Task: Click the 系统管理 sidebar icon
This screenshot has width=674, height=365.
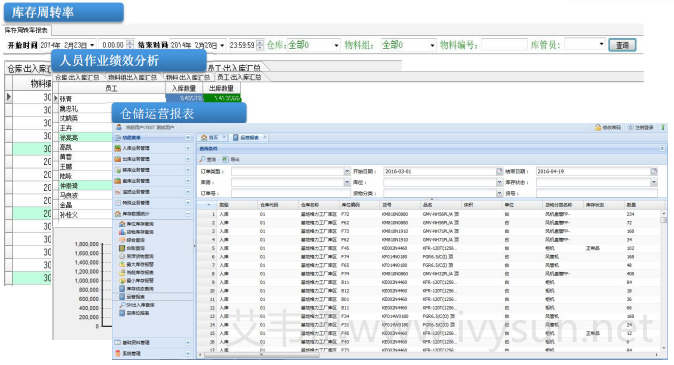Action: [118, 353]
